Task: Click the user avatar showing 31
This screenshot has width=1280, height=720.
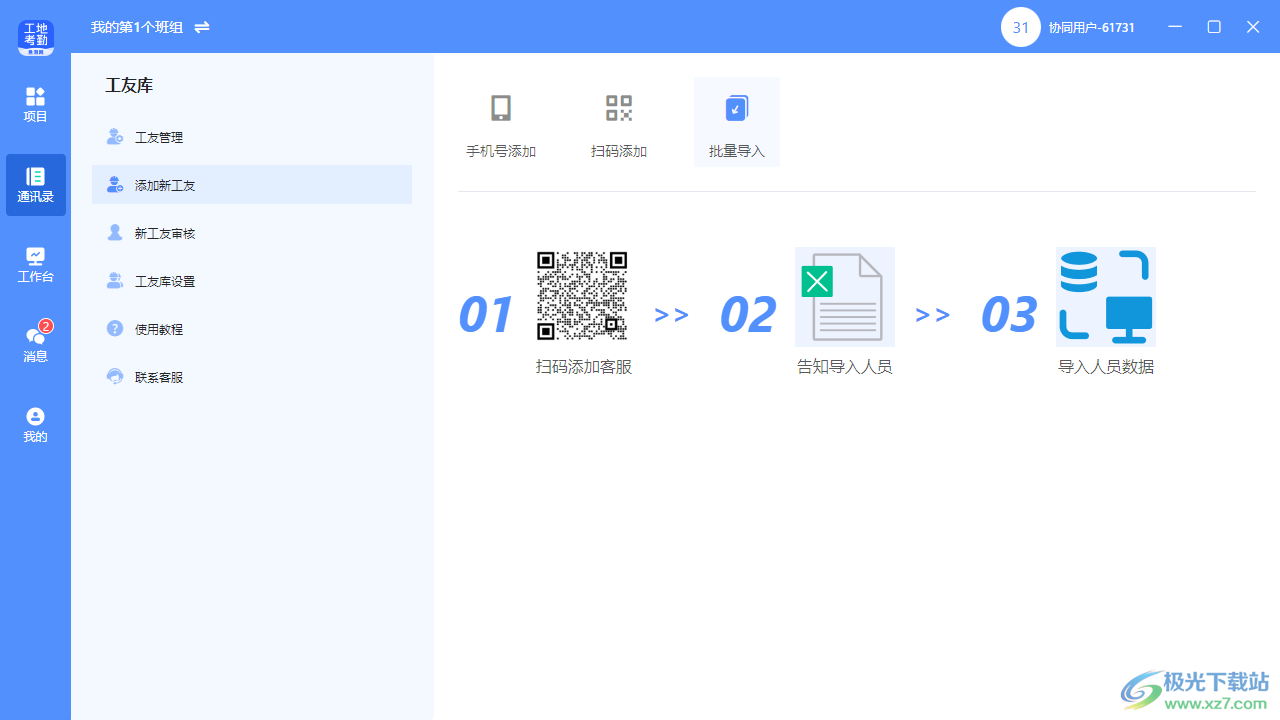Action: coord(1021,27)
